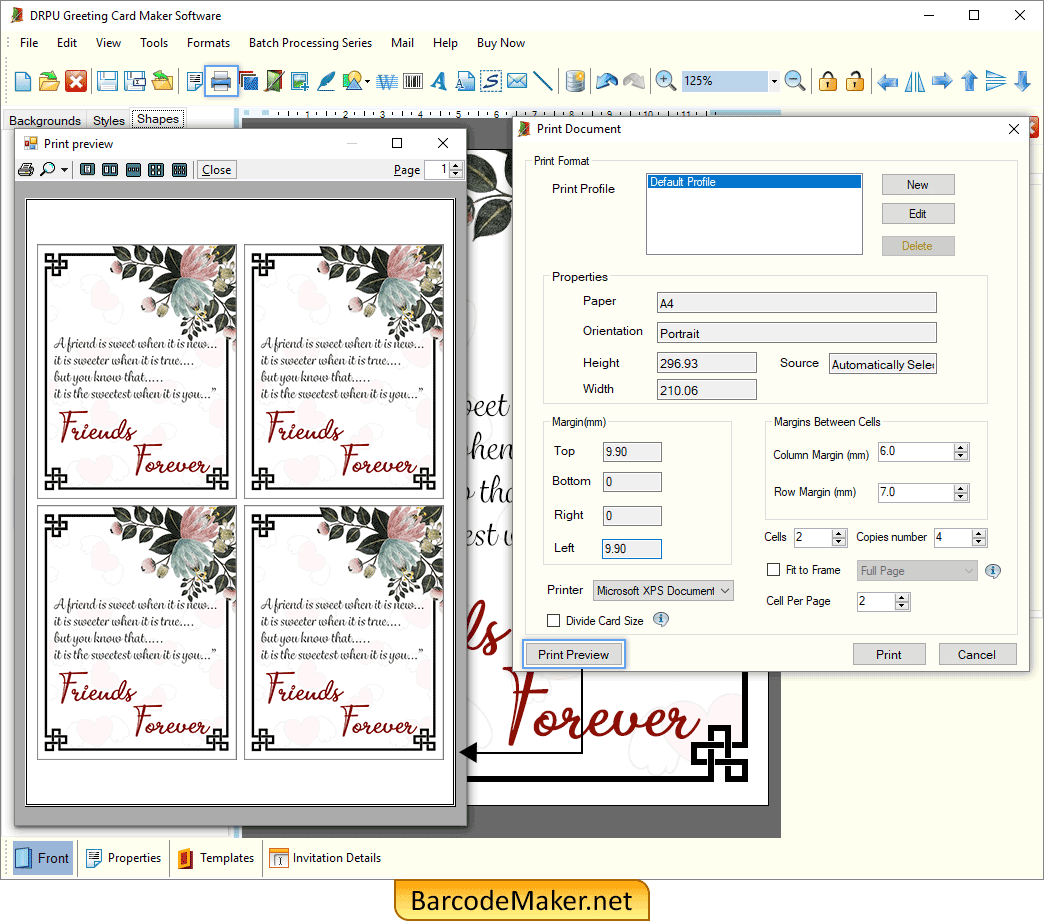
Task: Select six-page layout in Print preview
Action: pyautogui.click(x=179, y=170)
